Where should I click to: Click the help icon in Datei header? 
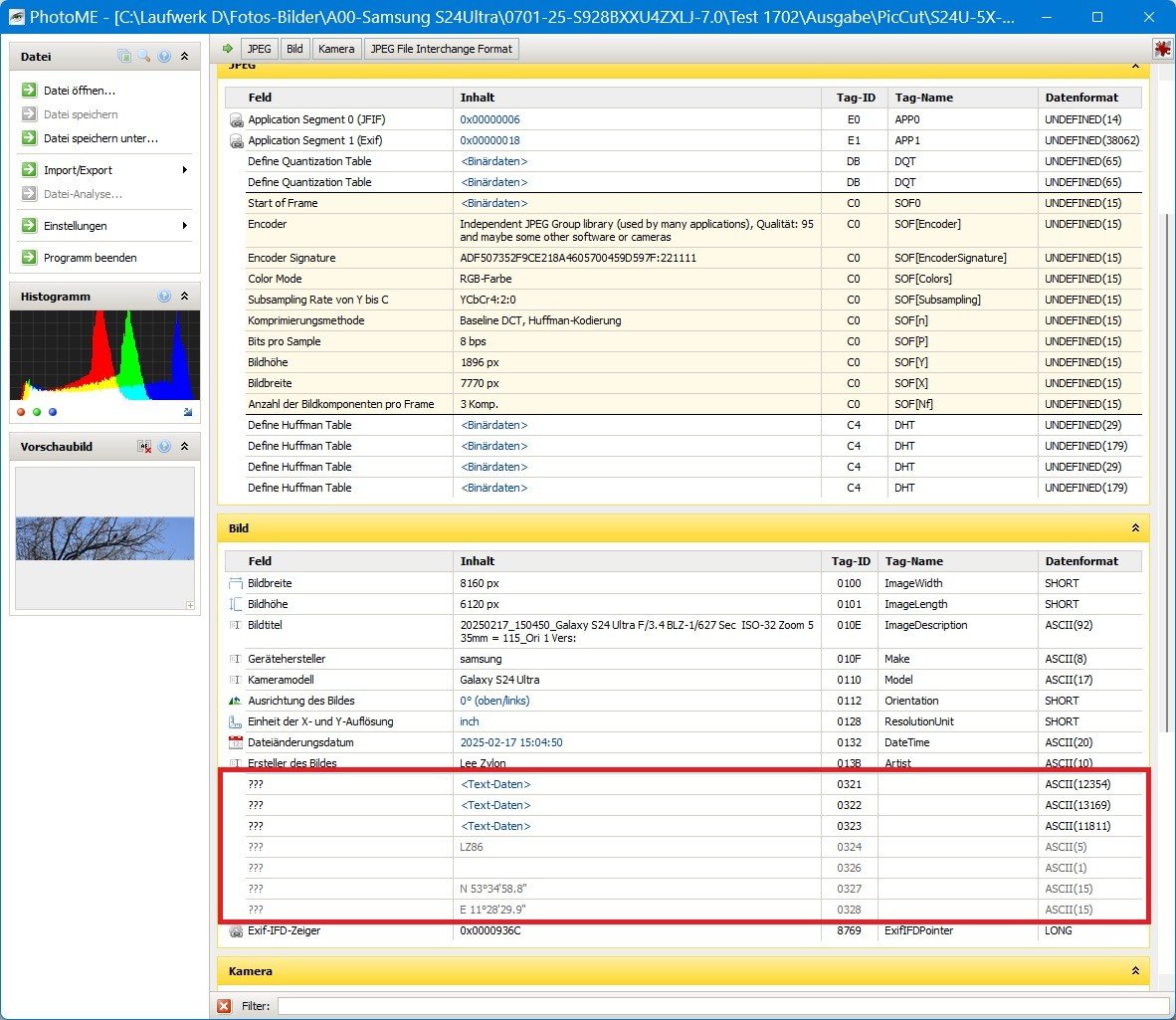[x=164, y=57]
